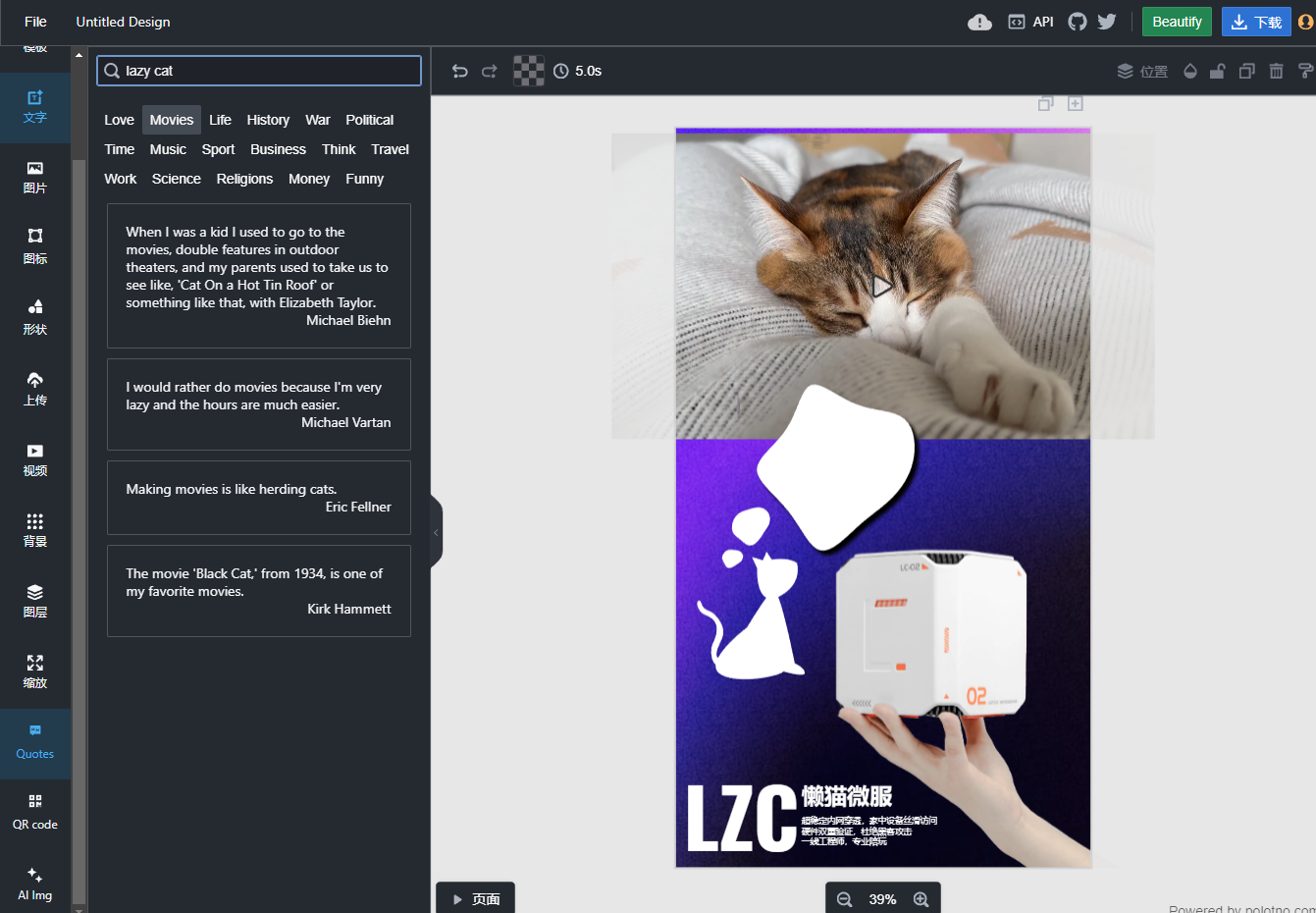Open the opacity droplet icon

tap(1190, 71)
